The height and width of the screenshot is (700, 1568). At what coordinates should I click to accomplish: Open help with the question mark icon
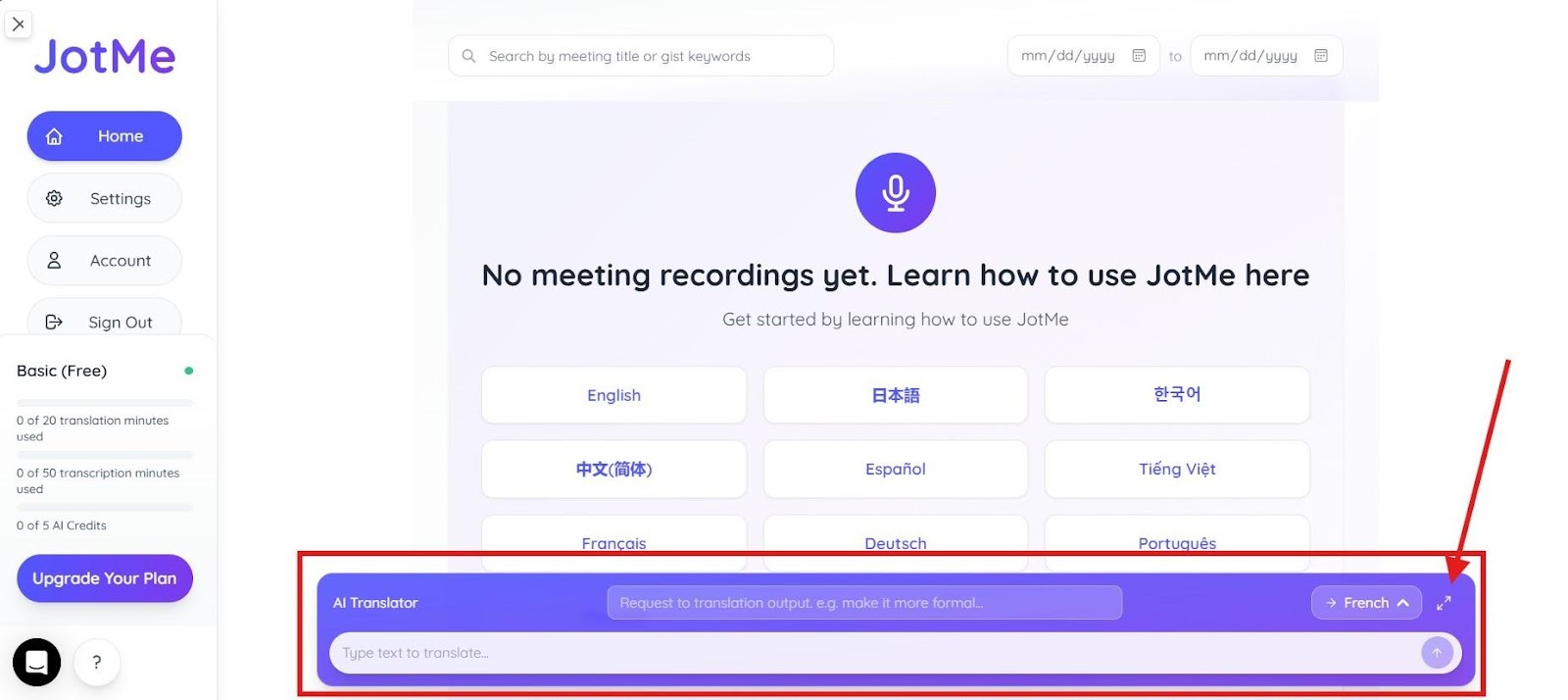pos(97,663)
